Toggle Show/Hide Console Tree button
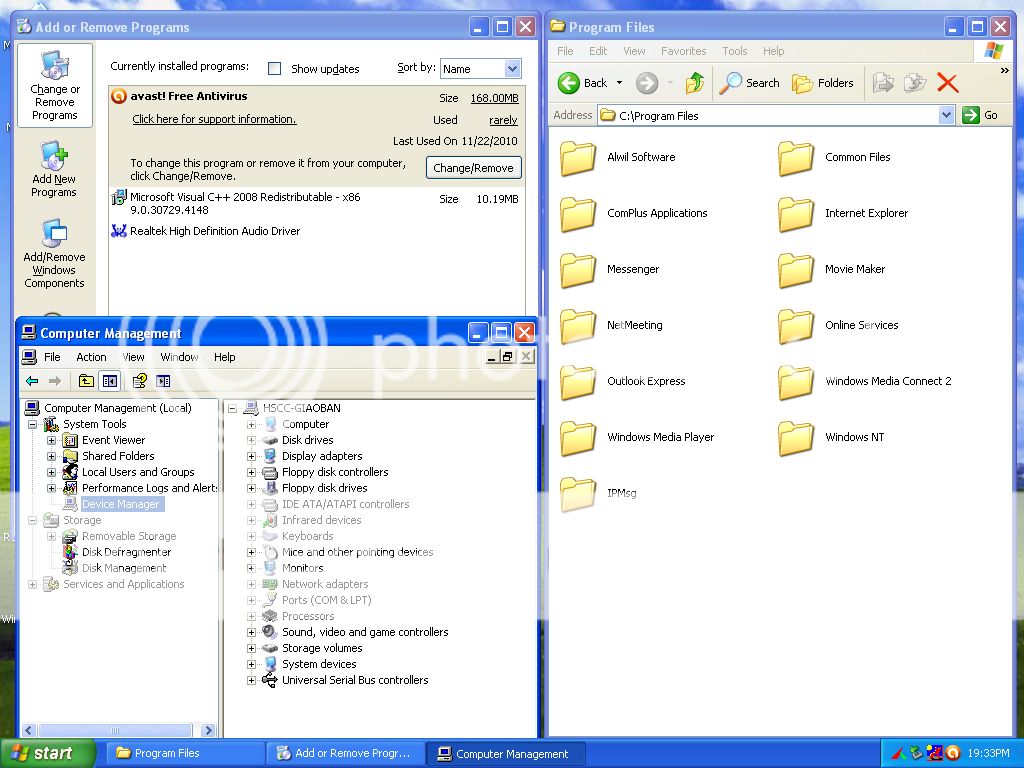This screenshot has width=1024, height=768. pyautogui.click(x=110, y=381)
